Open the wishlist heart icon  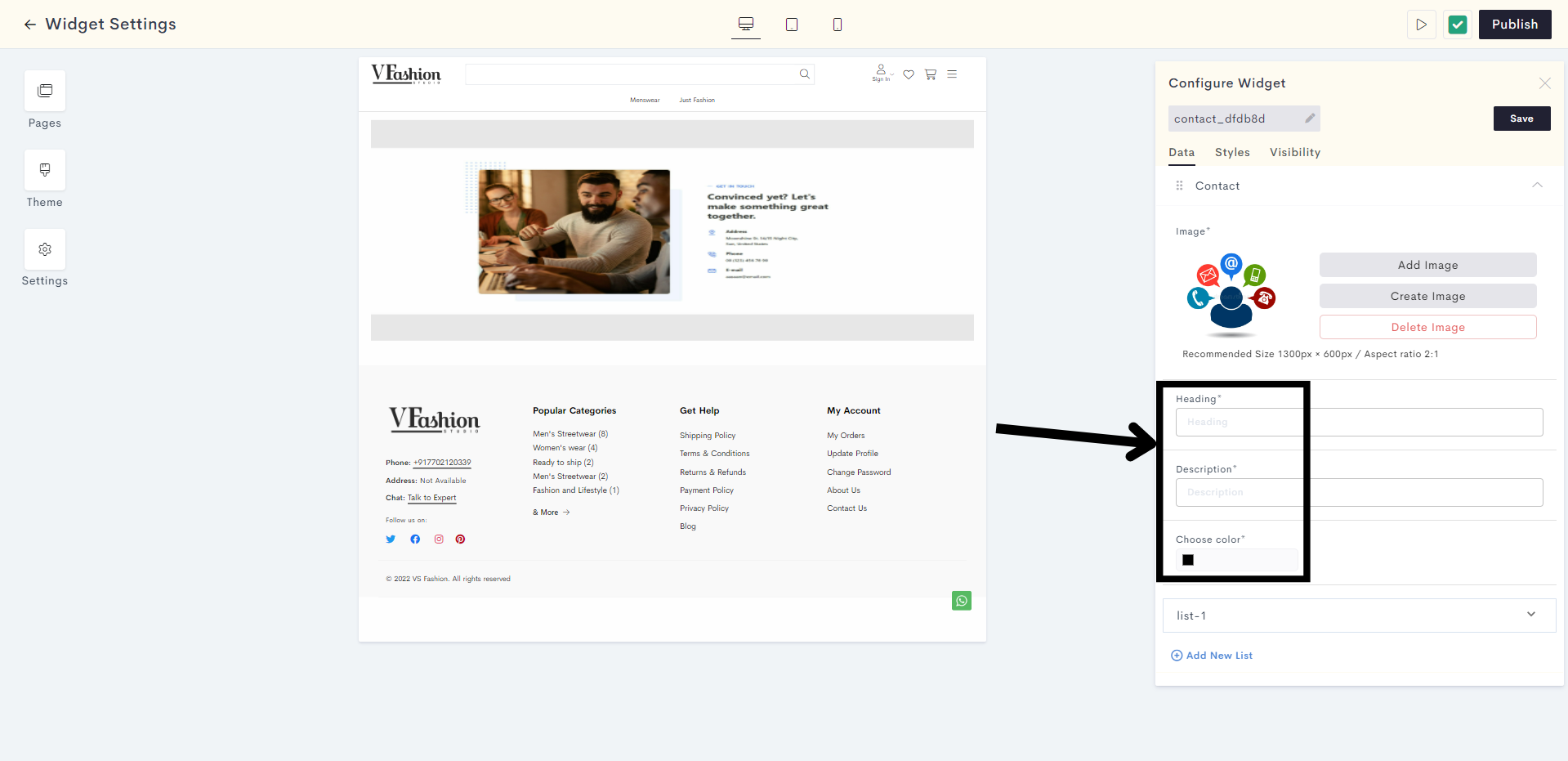909,74
